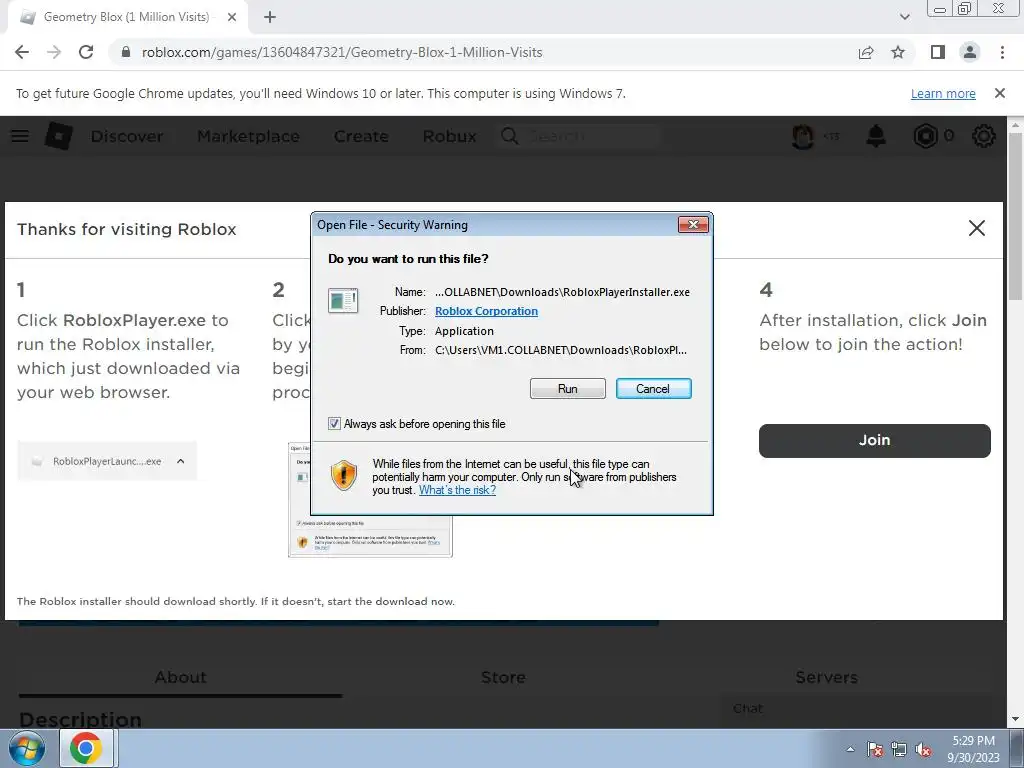The image size is (1024, 768).
Task: Open the Learn more link about Chrome updates
Action: tap(943, 93)
